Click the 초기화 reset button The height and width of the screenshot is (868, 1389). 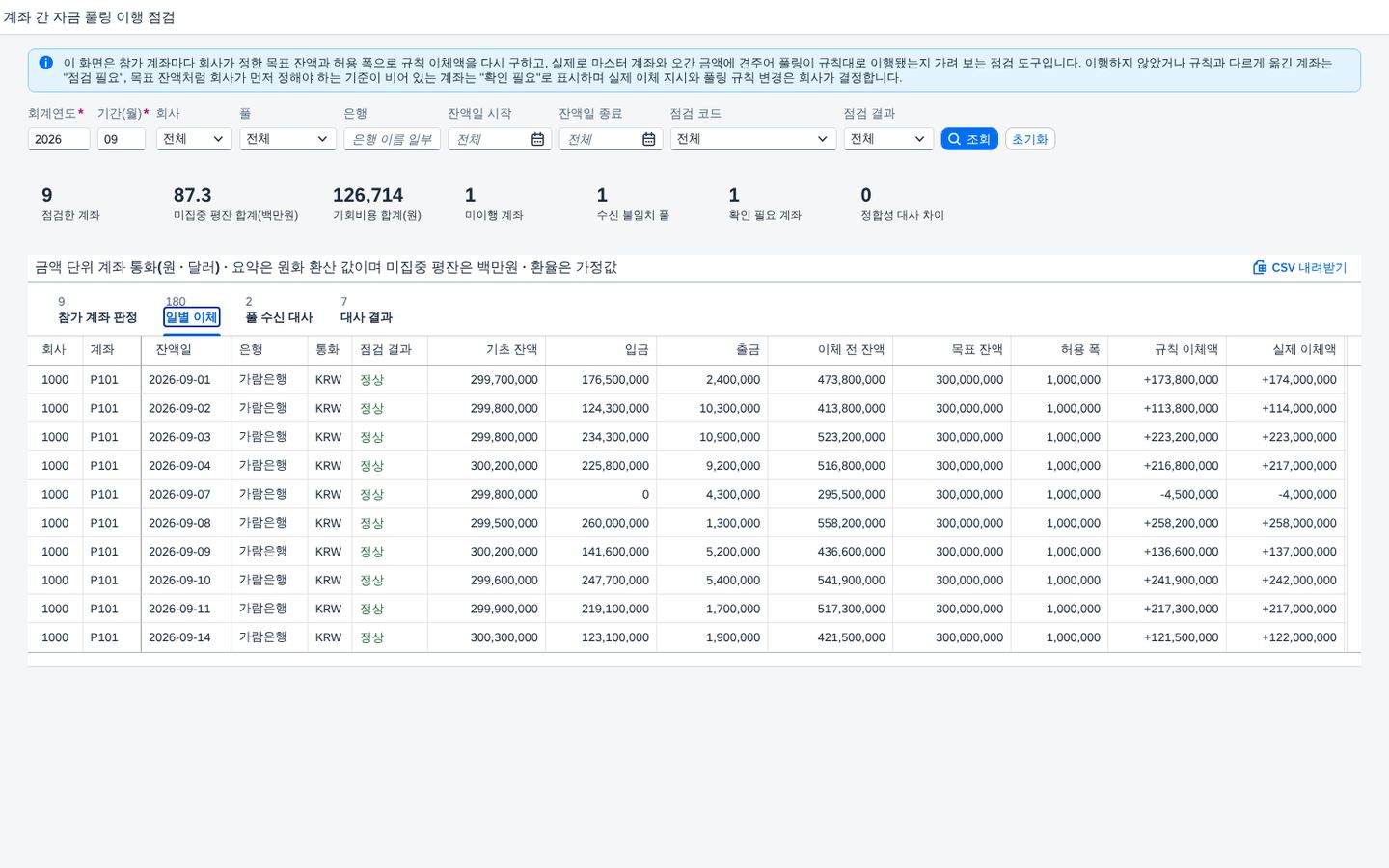pyautogui.click(x=1030, y=139)
